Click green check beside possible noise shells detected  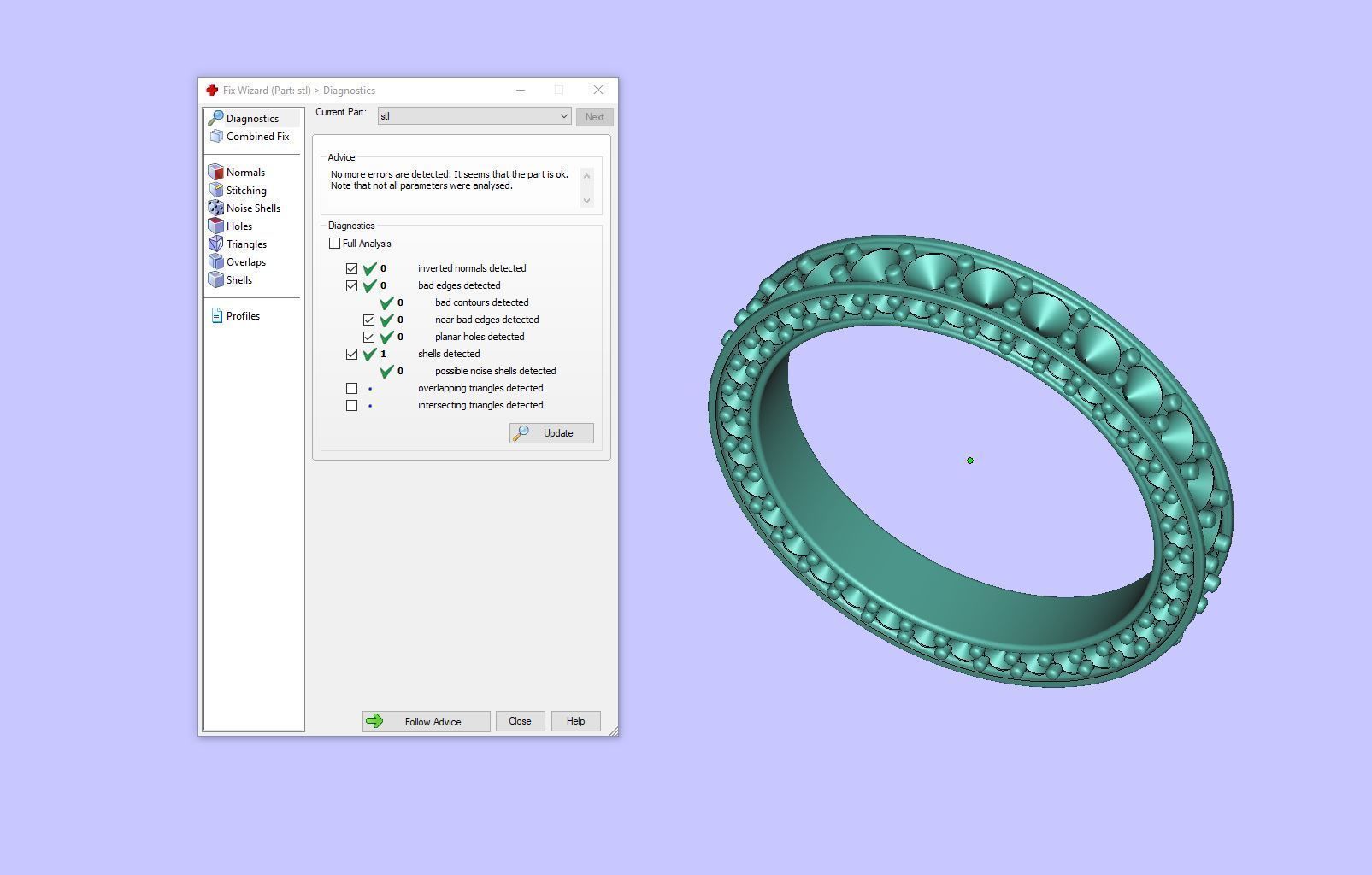pos(386,371)
